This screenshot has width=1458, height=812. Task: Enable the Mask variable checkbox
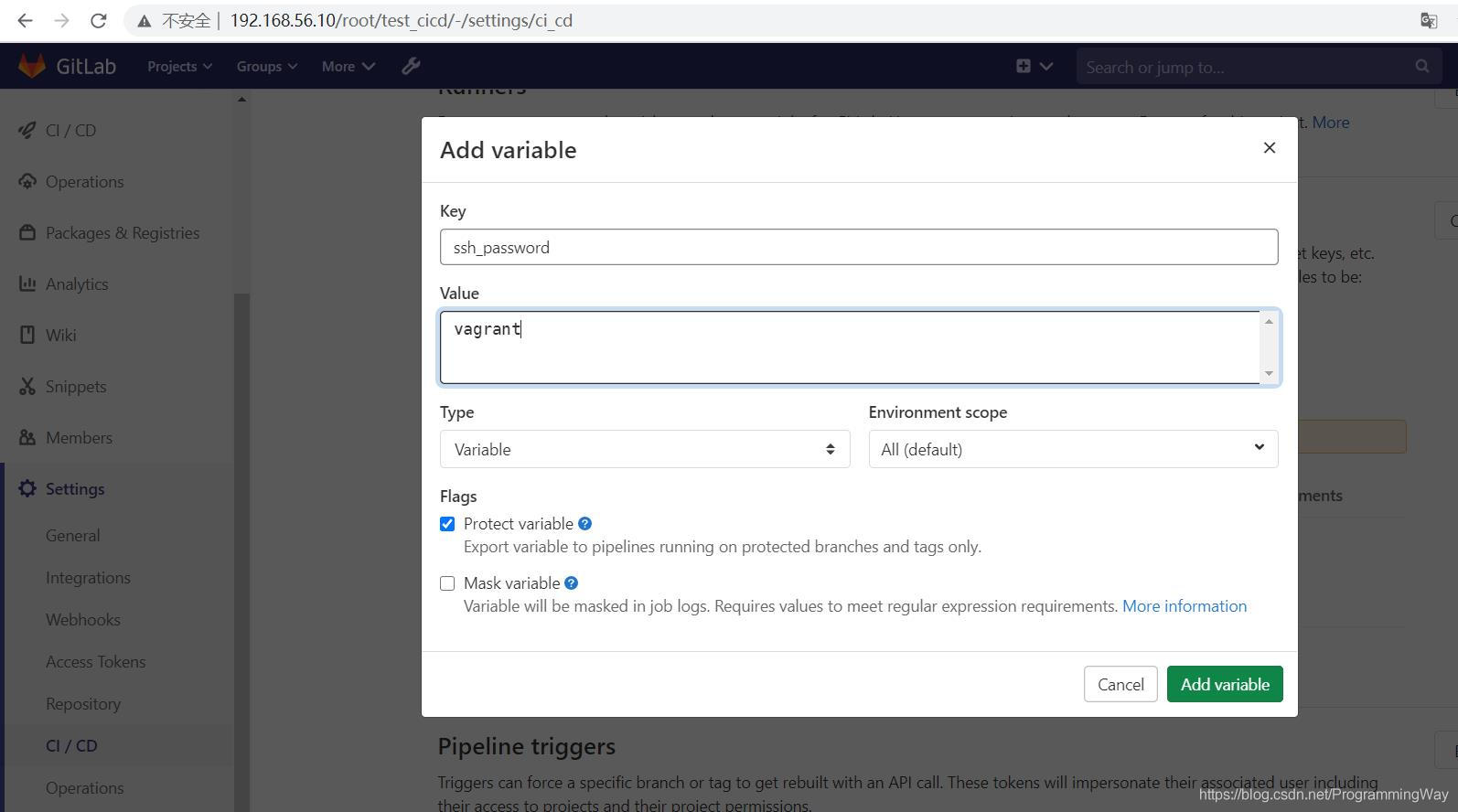[447, 583]
